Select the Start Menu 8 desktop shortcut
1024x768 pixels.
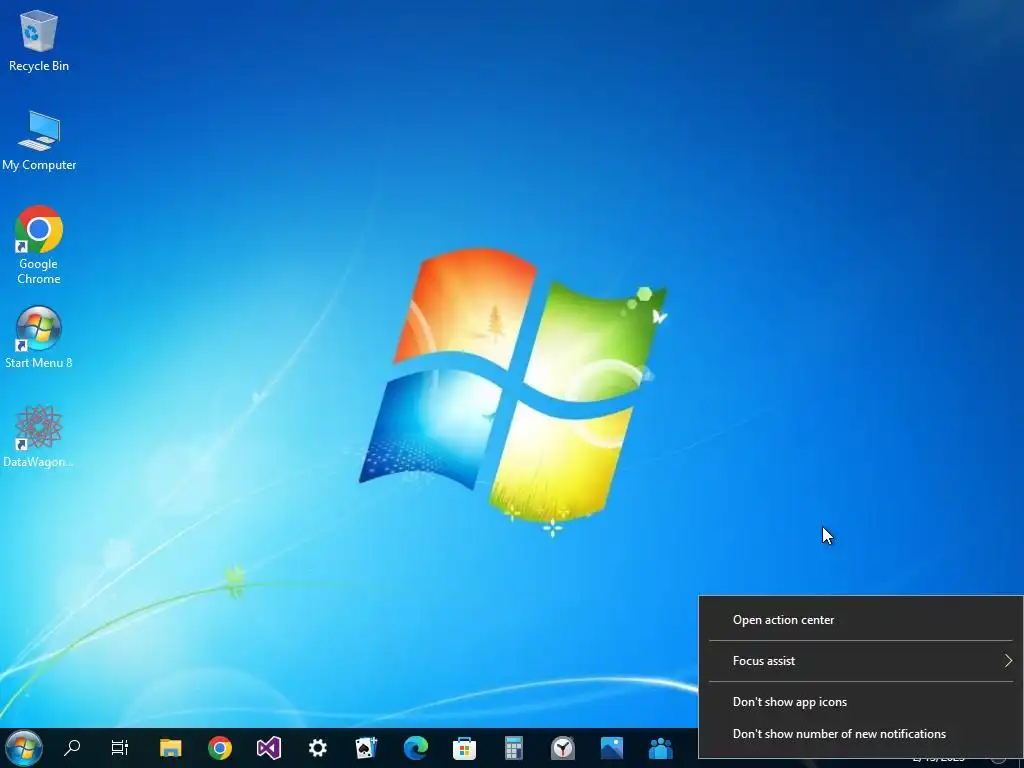click(x=39, y=337)
